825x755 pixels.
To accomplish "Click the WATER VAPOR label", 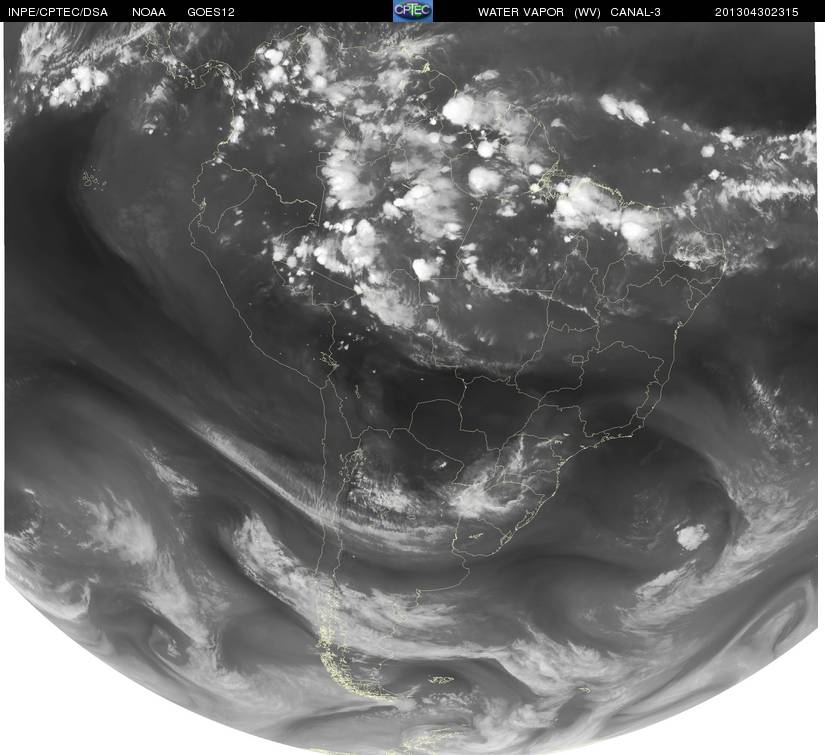I will [521, 12].
